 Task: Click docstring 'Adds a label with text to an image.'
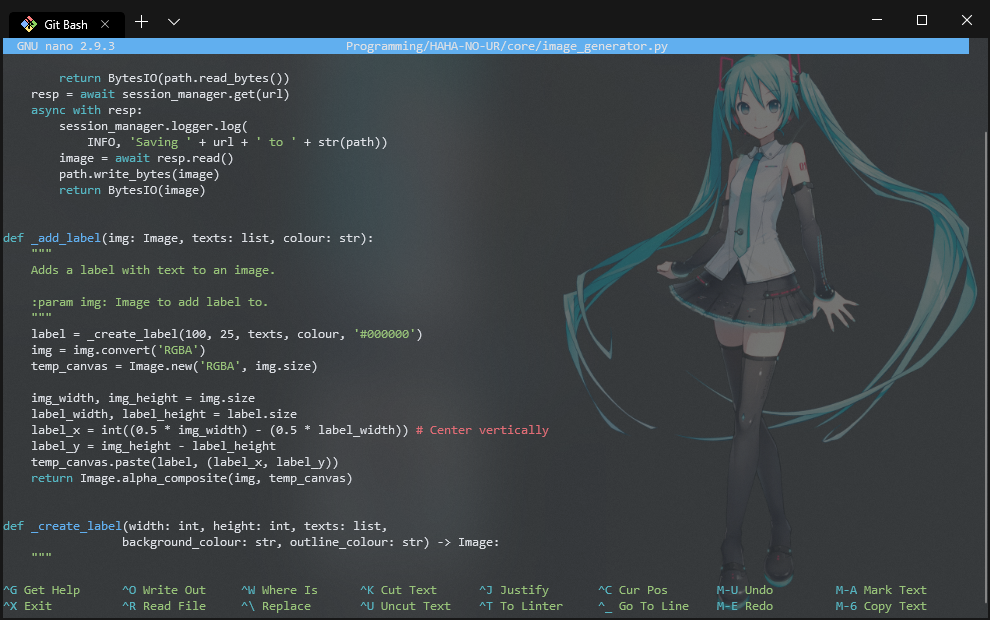153,270
